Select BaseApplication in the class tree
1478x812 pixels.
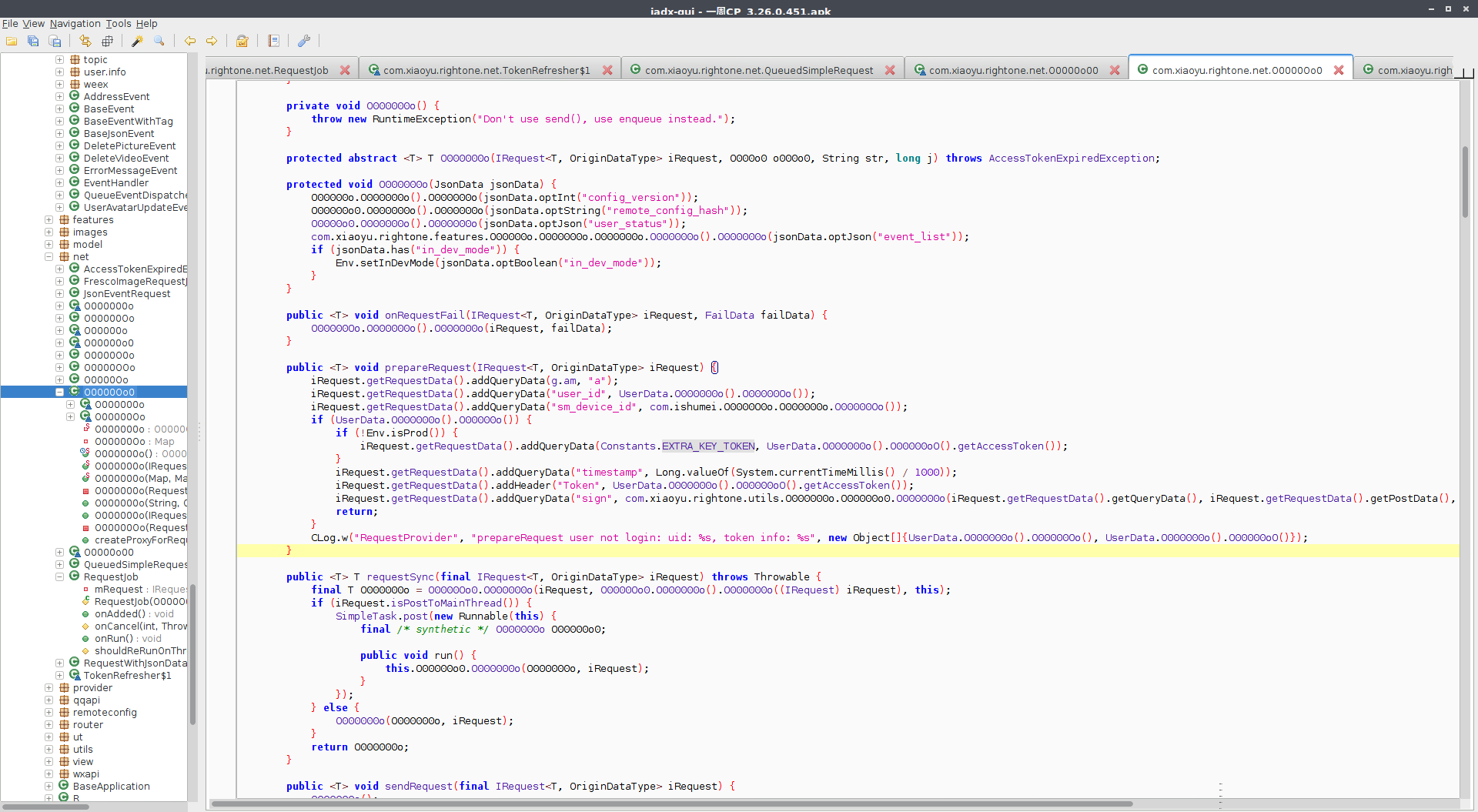tap(111, 787)
